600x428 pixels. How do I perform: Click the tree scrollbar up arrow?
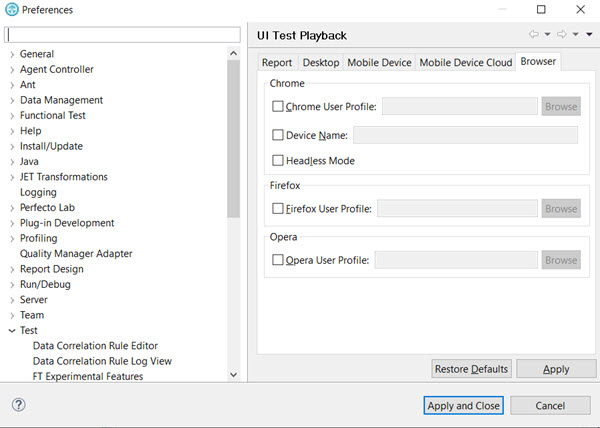[x=233, y=53]
